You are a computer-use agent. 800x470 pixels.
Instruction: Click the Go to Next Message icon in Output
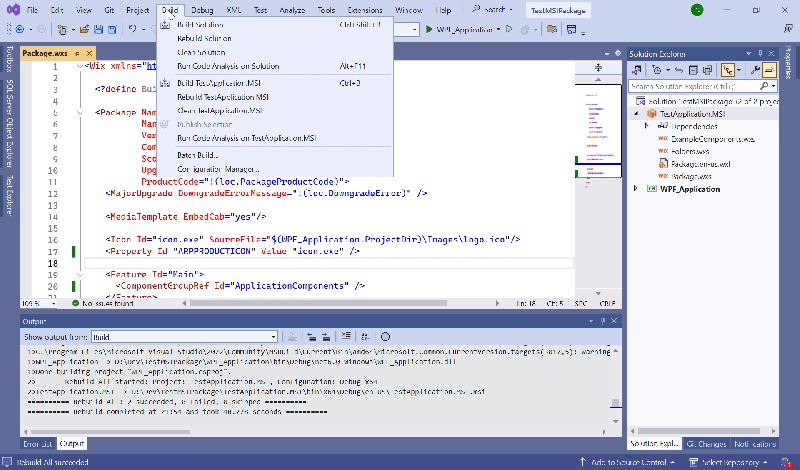(326, 336)
